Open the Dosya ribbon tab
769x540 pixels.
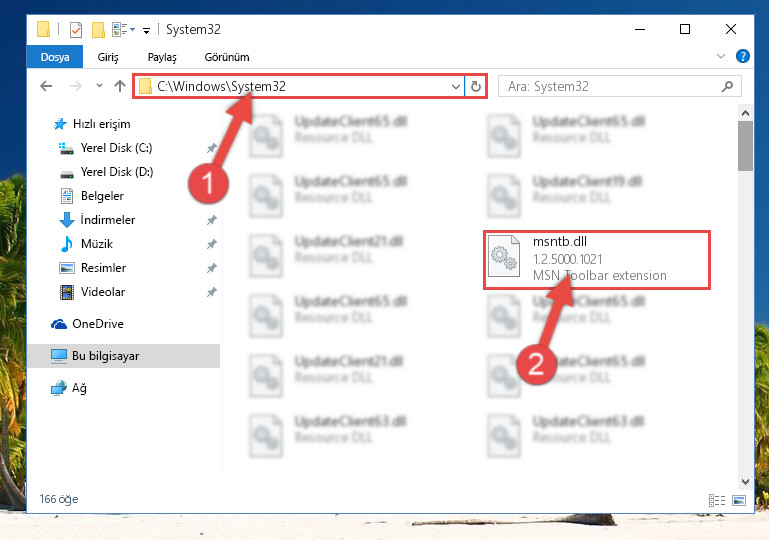point(55,57)
